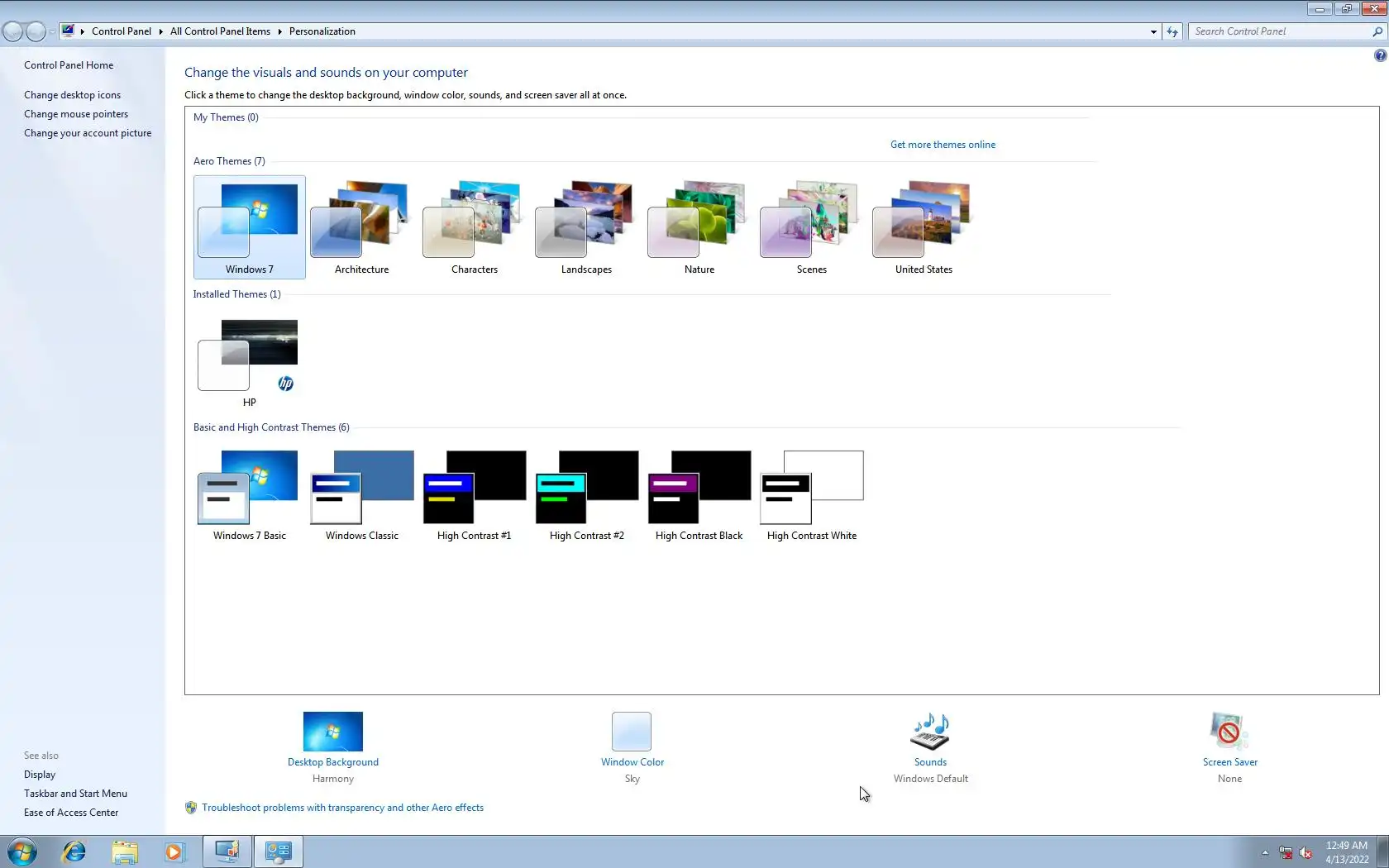This screenshot has width=1389, height=868.
Task: Open Taskbar and Start Menu link
Action: point(75,794)
